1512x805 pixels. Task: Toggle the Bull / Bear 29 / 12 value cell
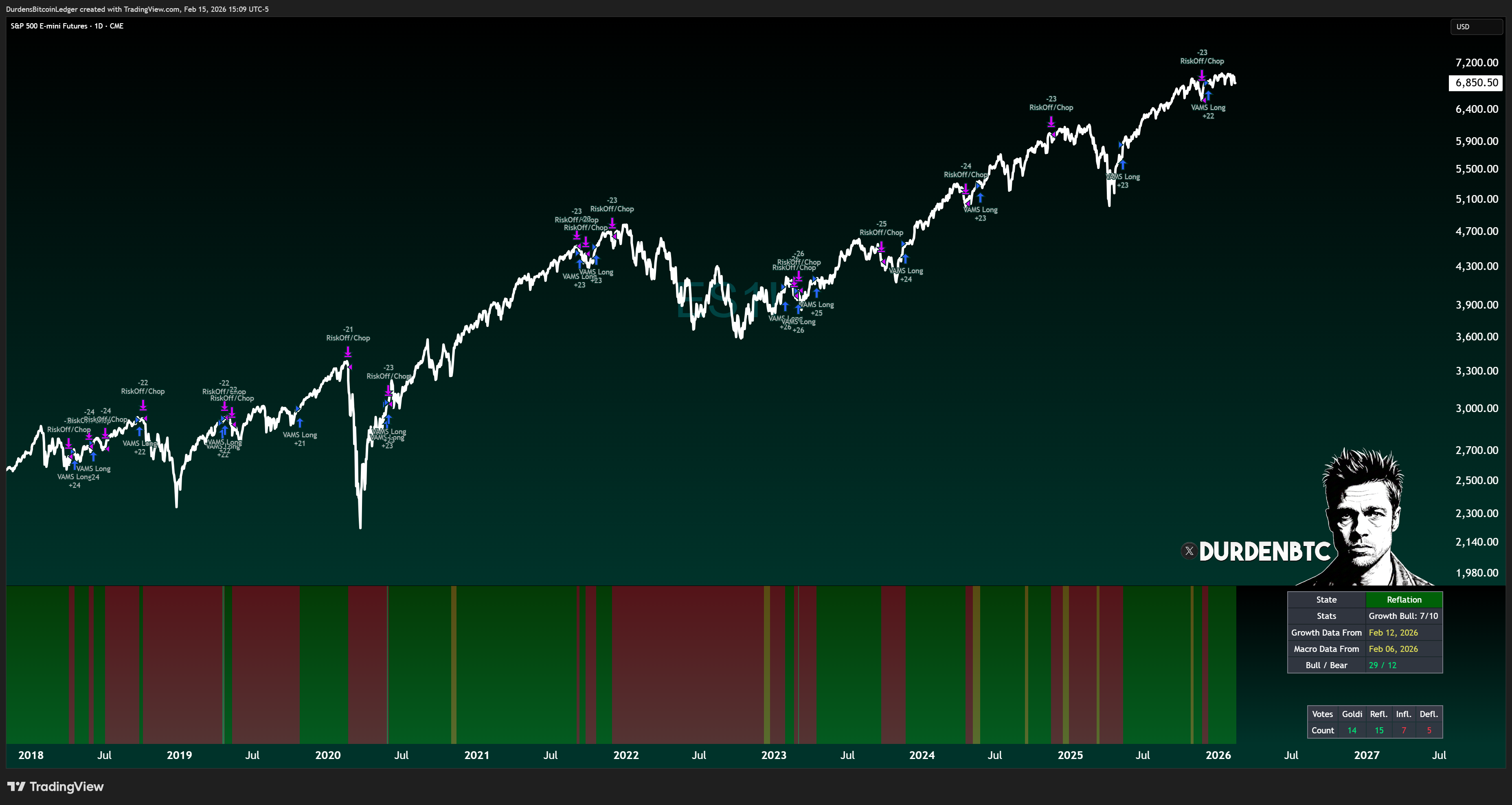tap(1383, 665)
